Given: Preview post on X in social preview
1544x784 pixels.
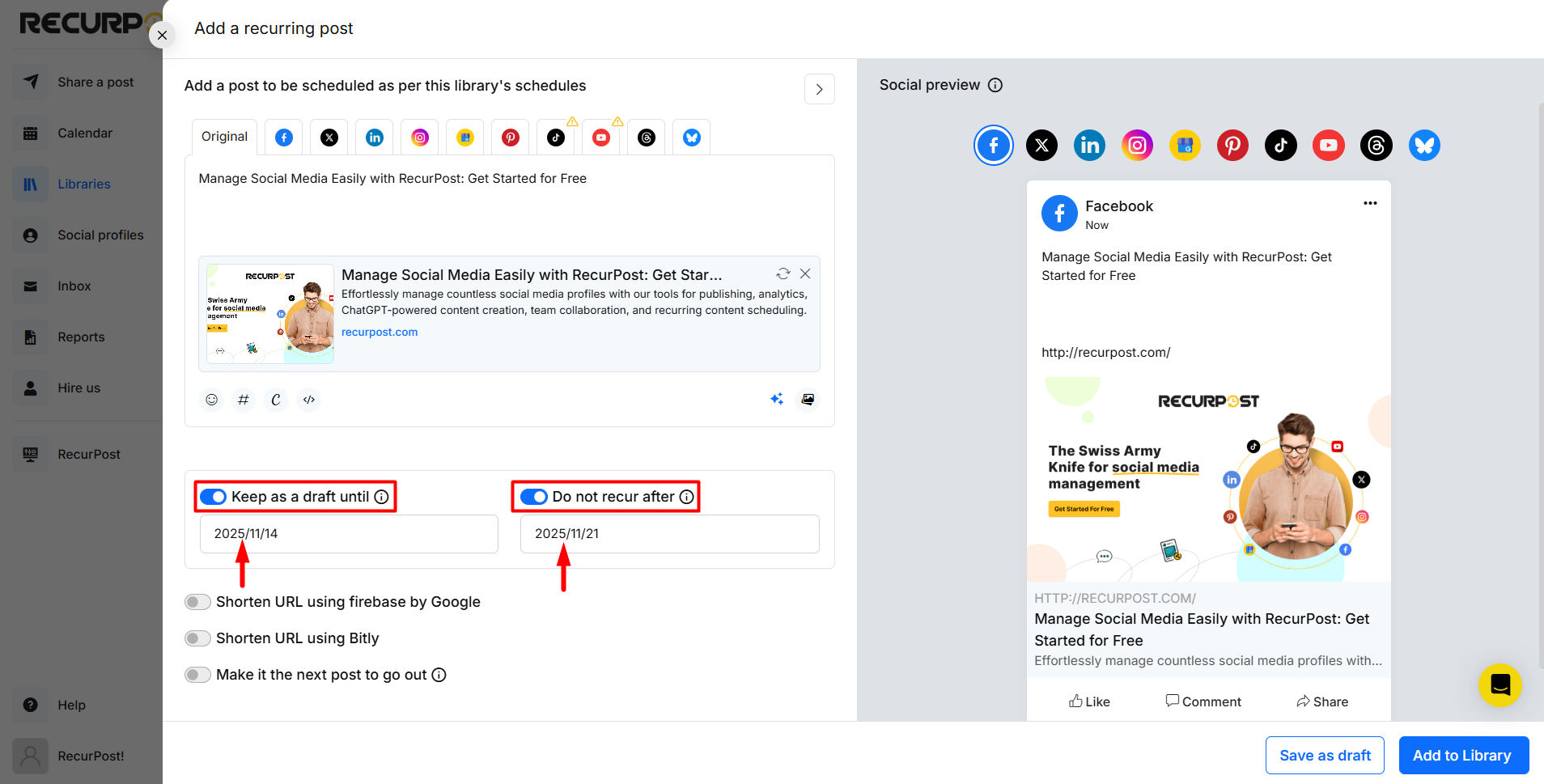Looking at the screenshot, I should (x=1042, y=146).
